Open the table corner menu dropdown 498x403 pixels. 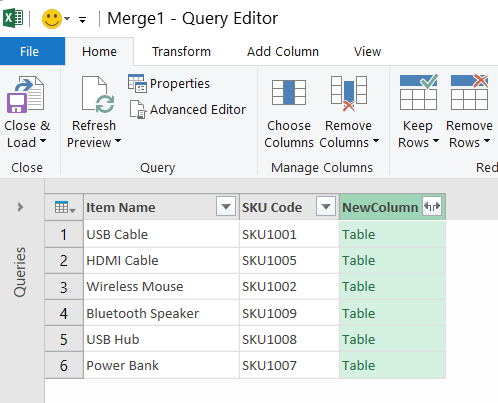(x=65, y=207)
